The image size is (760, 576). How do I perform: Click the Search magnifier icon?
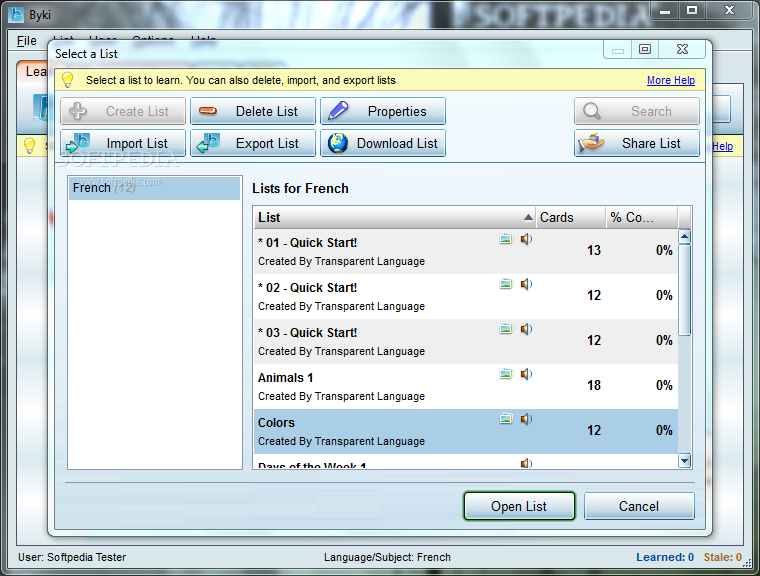click(x=592, y=111)
